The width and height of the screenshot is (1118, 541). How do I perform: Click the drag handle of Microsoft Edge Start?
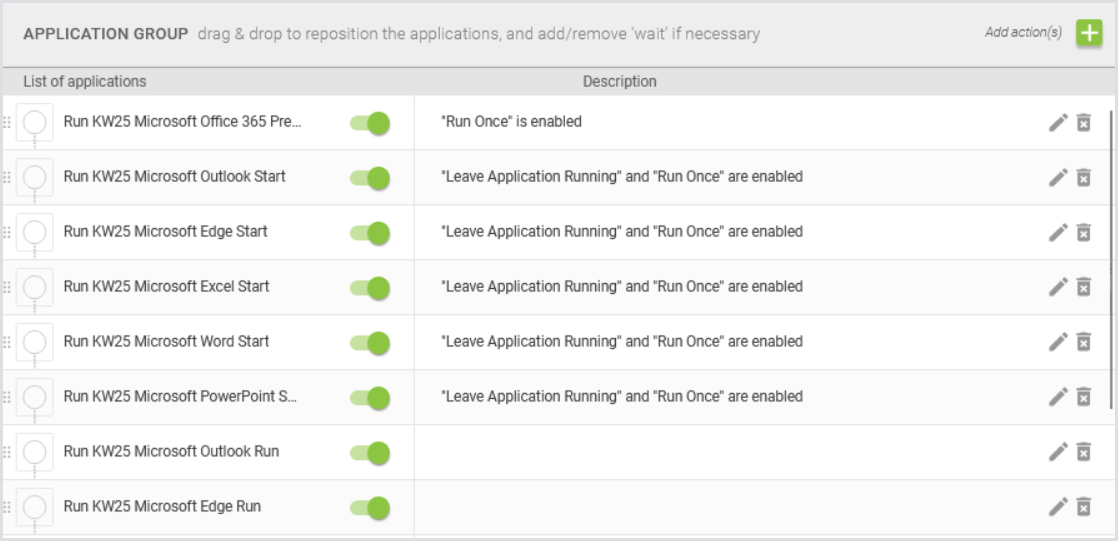7,232
